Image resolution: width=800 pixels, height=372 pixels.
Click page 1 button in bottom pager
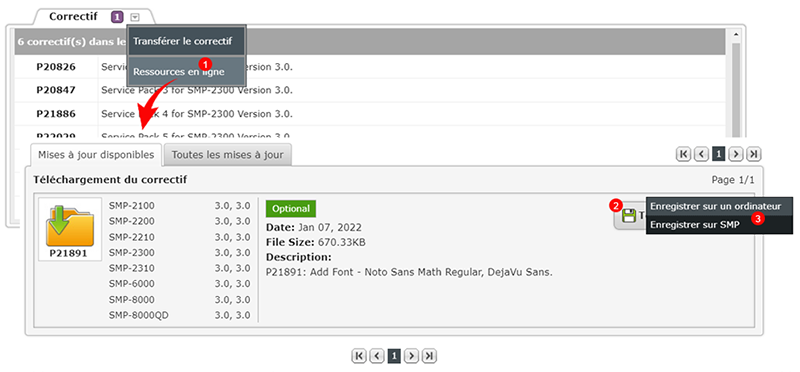tap(394, 356)
